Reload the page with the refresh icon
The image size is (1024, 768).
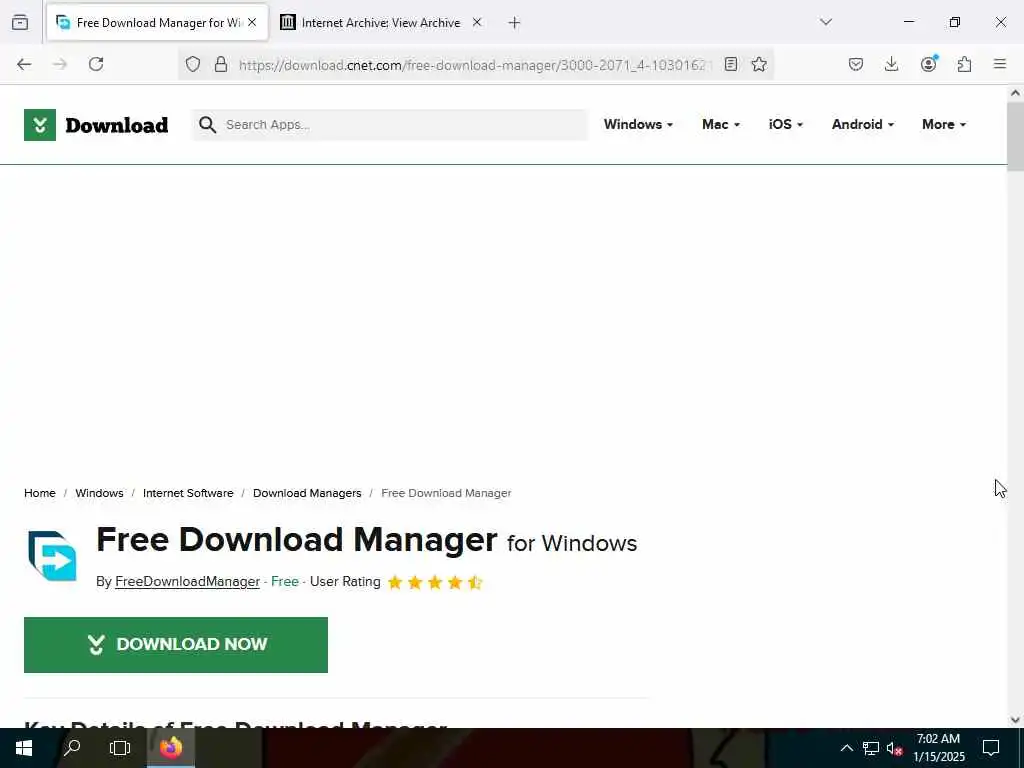click(96, 64)
